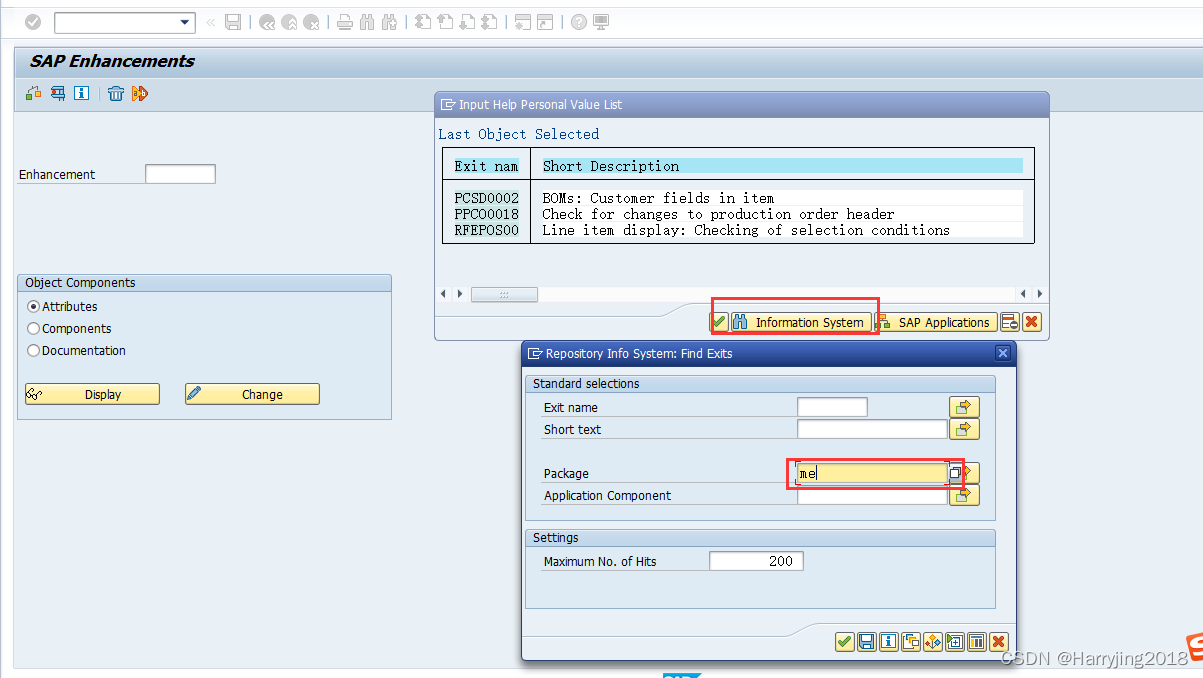The image size is (1203, 678).
Task: Click the green Enter checkmark in the top toolbar
Action: coord(33,22)
